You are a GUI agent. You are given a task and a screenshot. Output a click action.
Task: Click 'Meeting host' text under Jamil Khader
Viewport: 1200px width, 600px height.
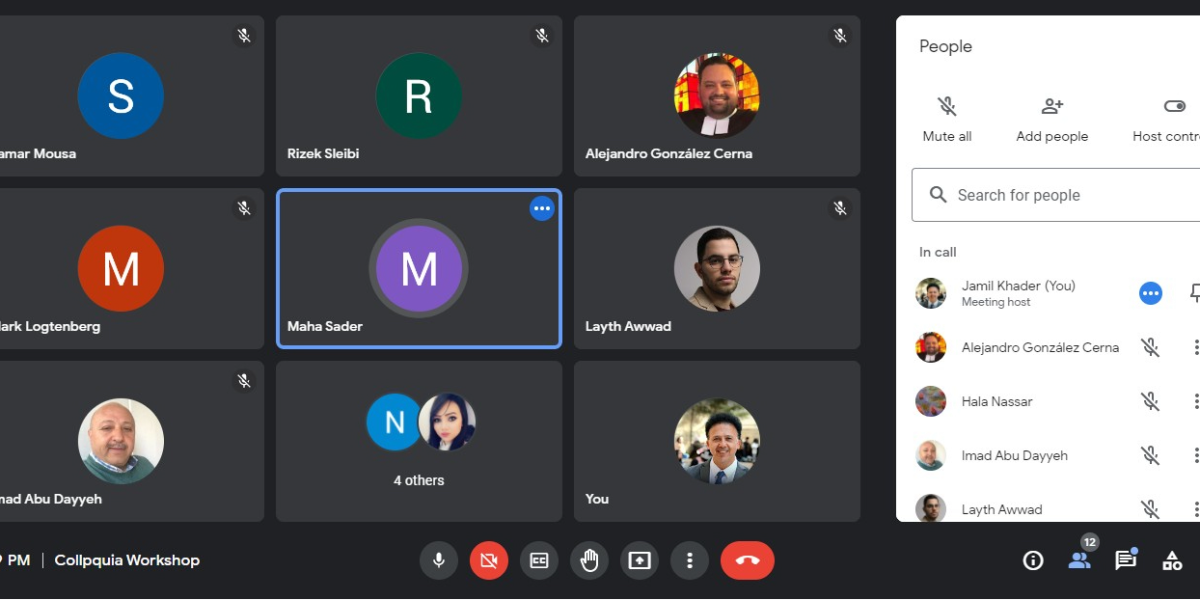point(996,302)
